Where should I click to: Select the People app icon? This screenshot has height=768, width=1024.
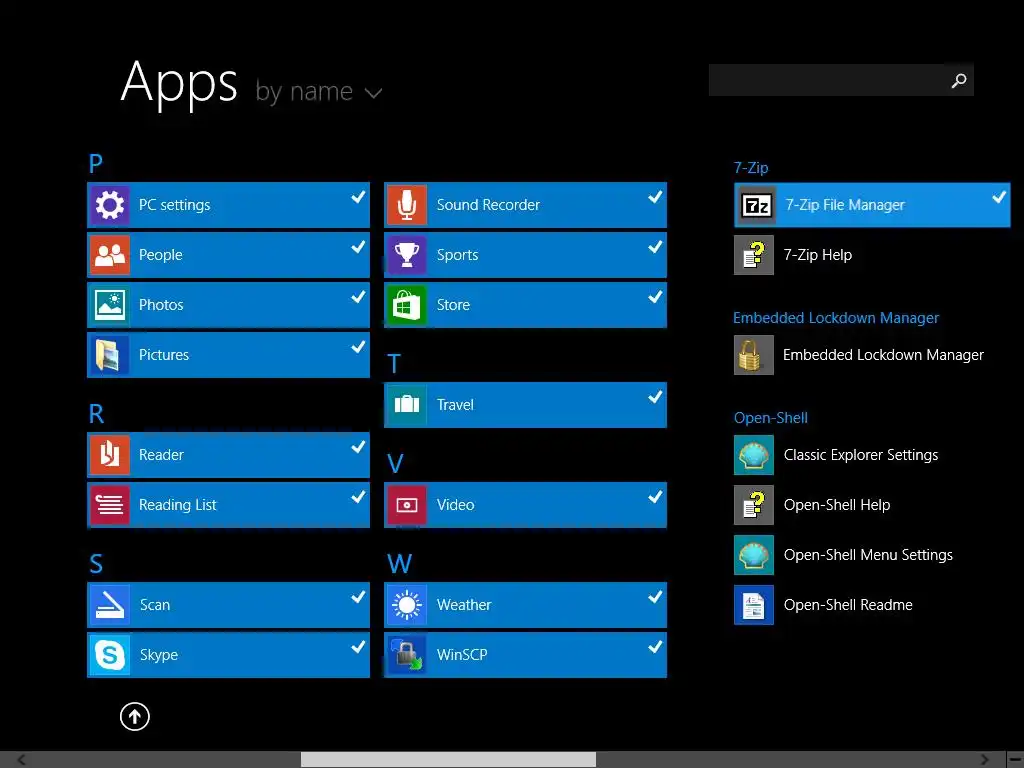tap(110, 255)
